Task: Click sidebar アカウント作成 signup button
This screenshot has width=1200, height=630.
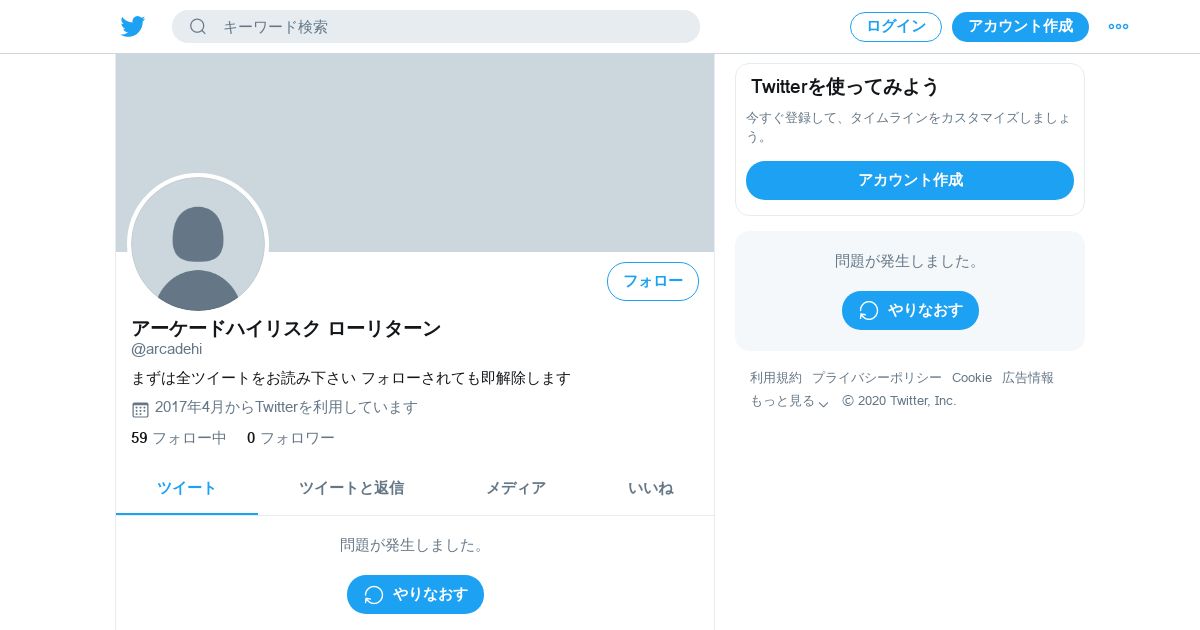Action: coord(910,180)
